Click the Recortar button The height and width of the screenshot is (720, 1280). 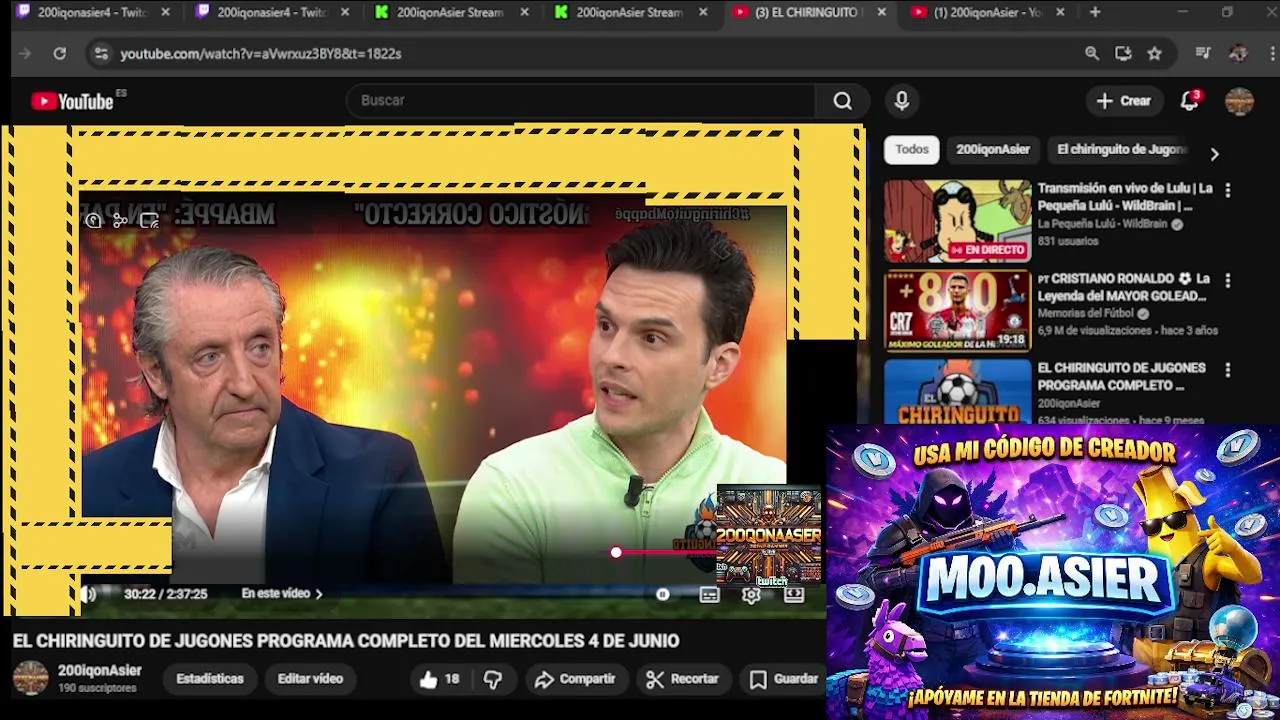coord(682,679)
